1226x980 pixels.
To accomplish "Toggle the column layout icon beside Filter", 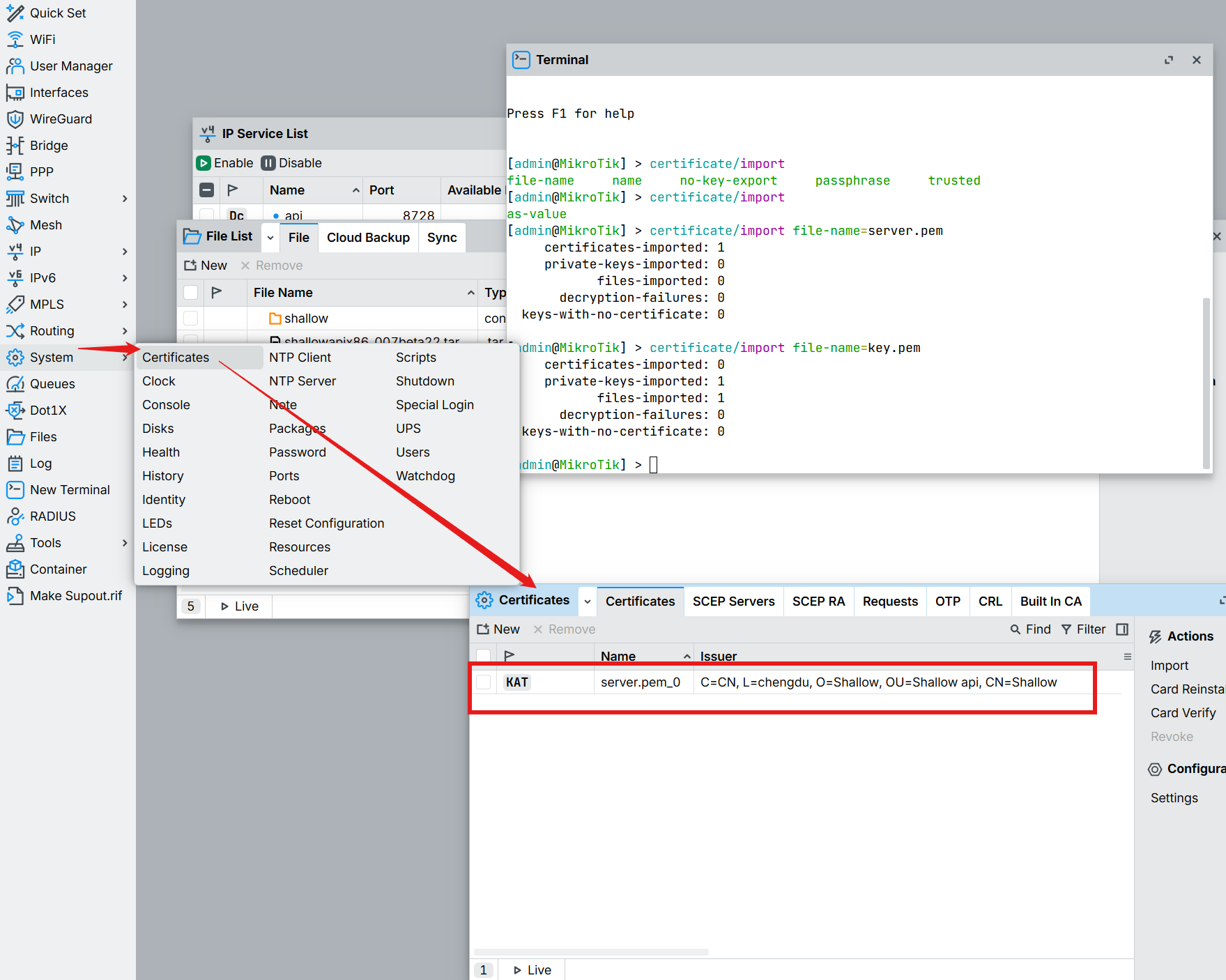I will click(1122, 629).
